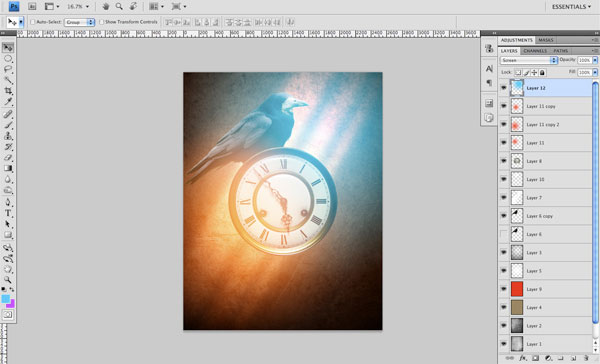Click the foreground color swatch

click(x=6, y=299)
